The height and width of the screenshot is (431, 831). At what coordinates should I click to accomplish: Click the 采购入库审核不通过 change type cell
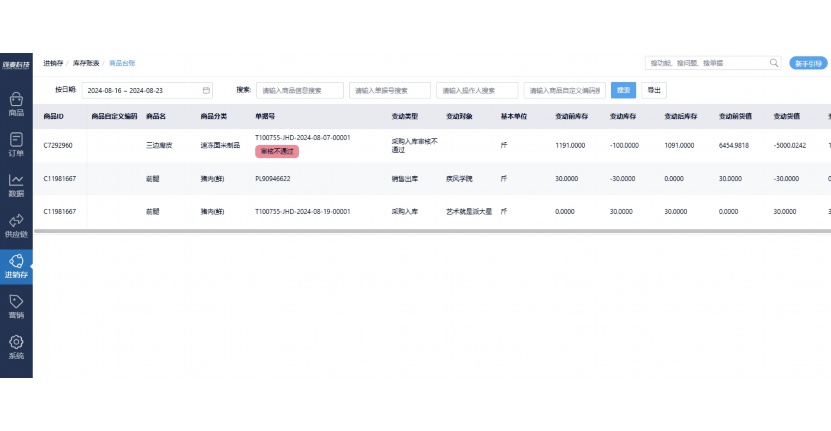414,146
